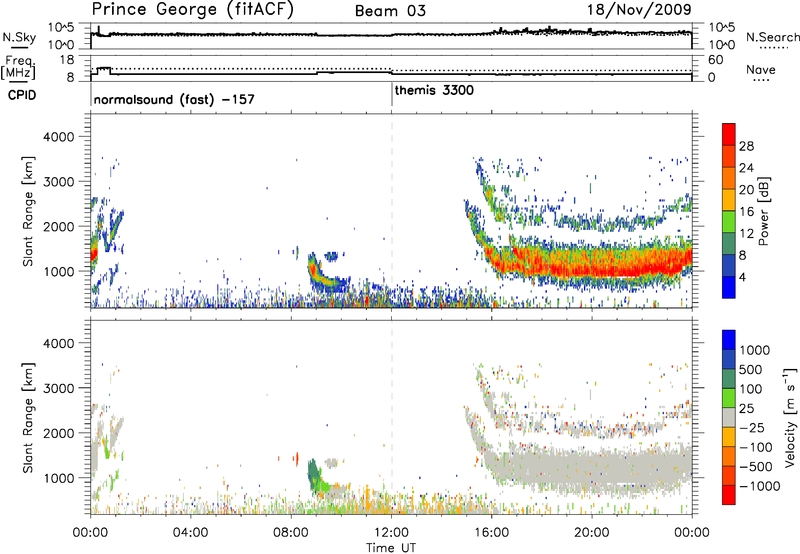The image size is (800, 554).
Task: Click the '20:00' time axis label
Action: [592, 533]
